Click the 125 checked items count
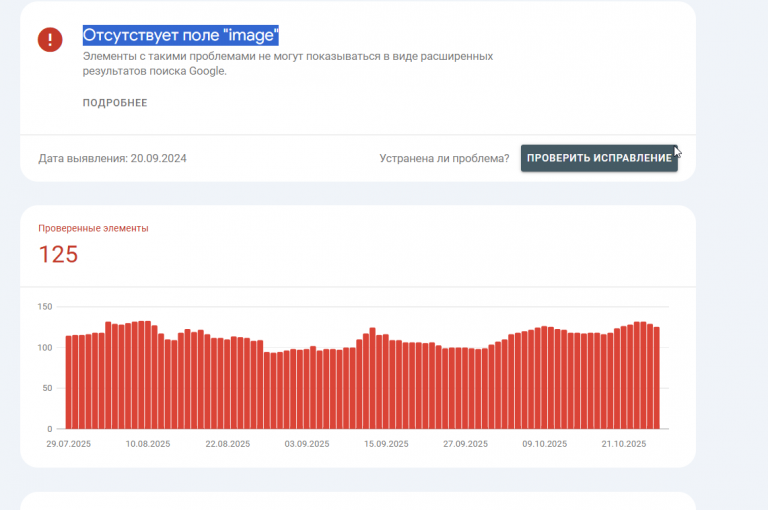This screenshot has height=510, width=768. 58,254
